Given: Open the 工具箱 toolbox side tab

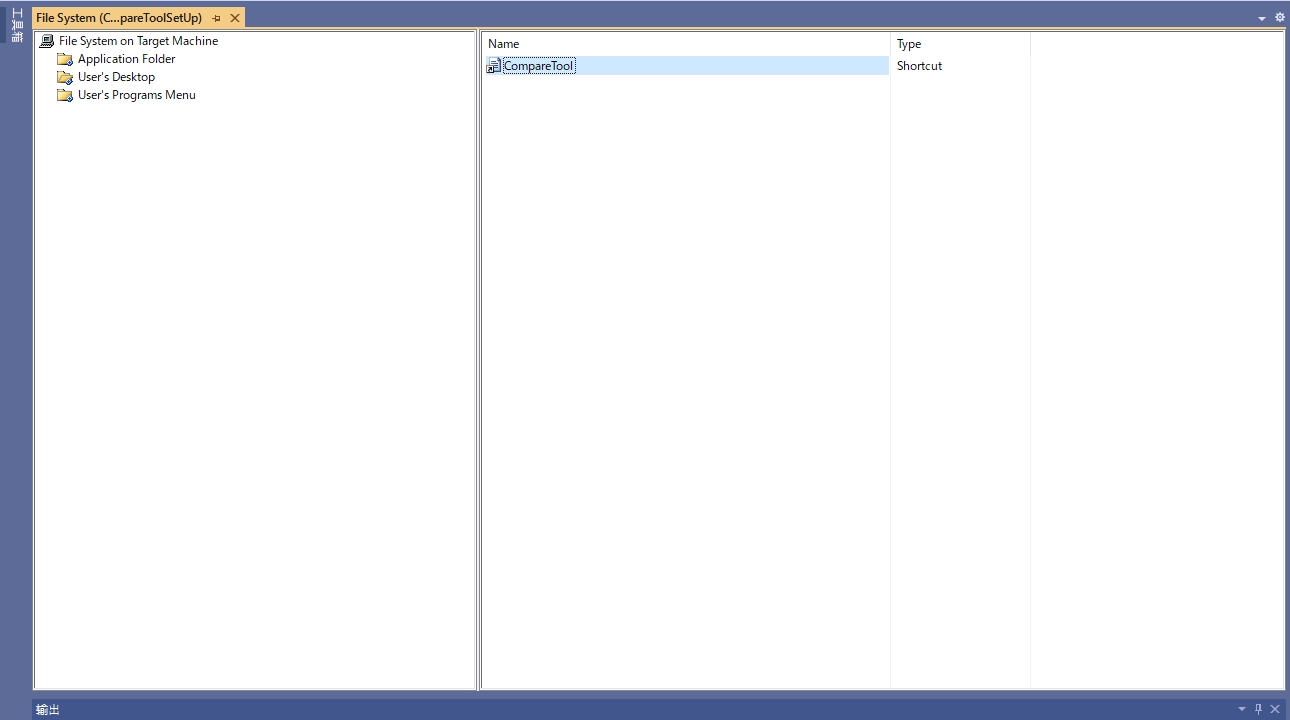Looking at the screenshot, I should (x=17, y=25).
